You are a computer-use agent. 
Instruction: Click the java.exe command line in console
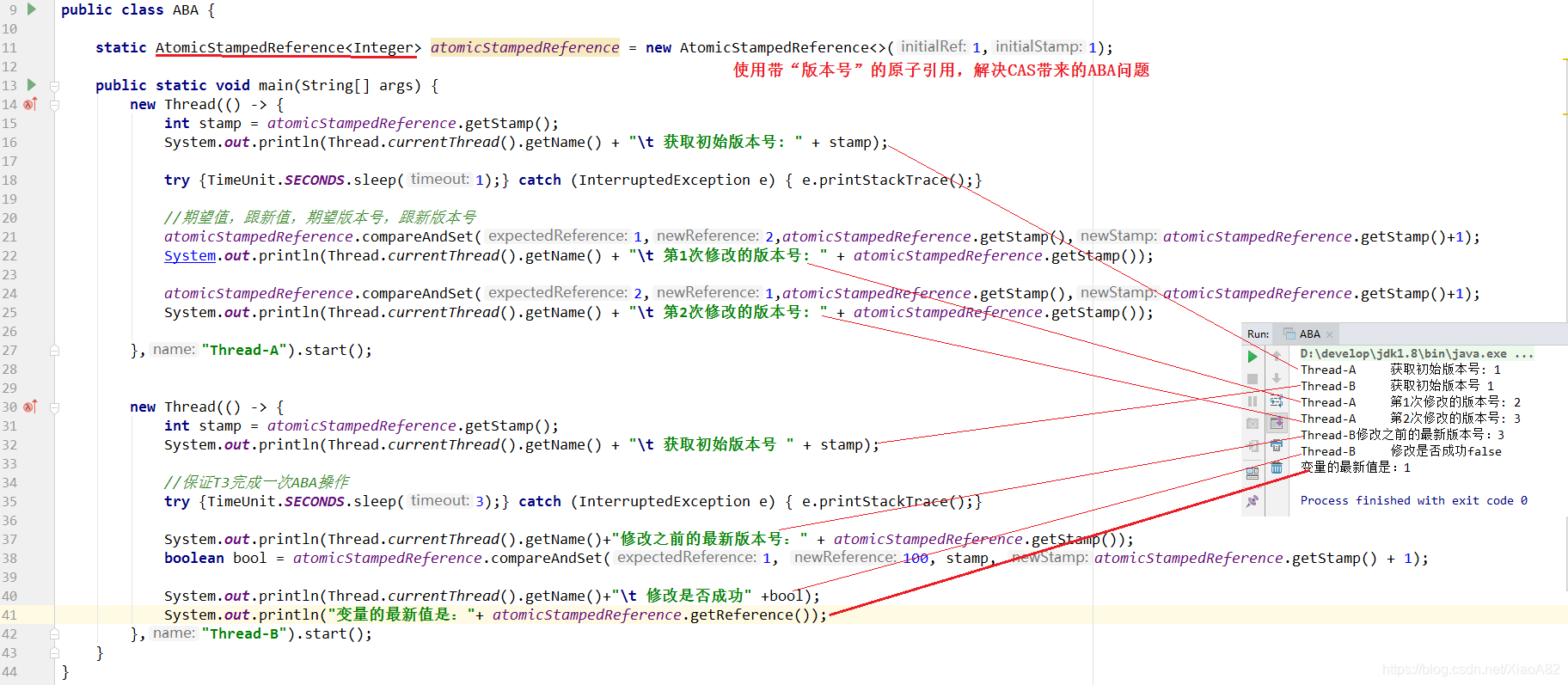pos(1416,353)
